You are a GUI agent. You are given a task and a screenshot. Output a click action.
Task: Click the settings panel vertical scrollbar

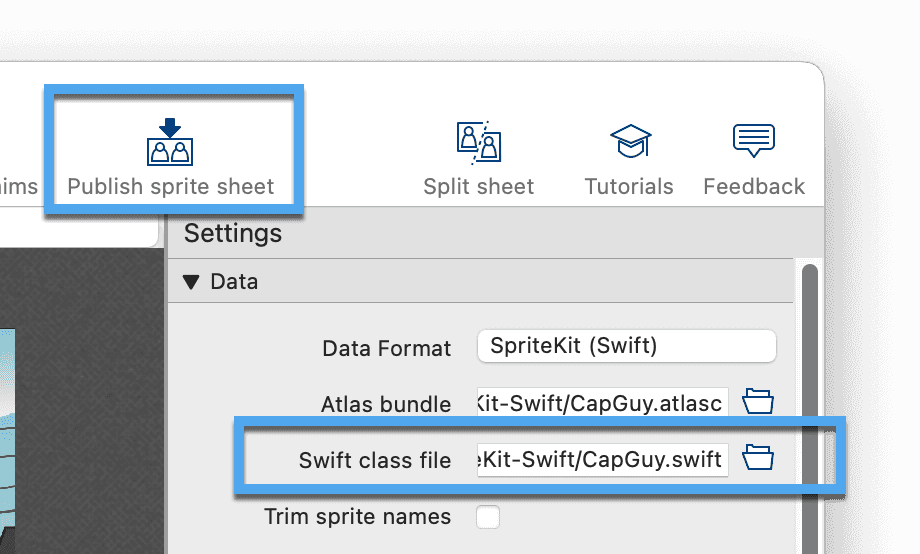point(810,409)
